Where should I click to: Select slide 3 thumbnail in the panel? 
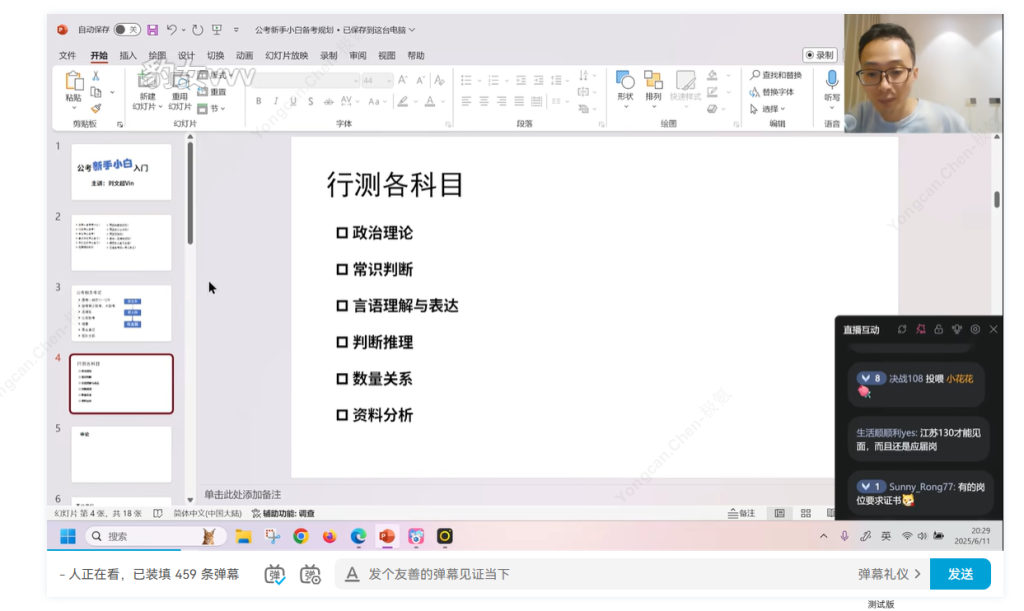(121, 313)
